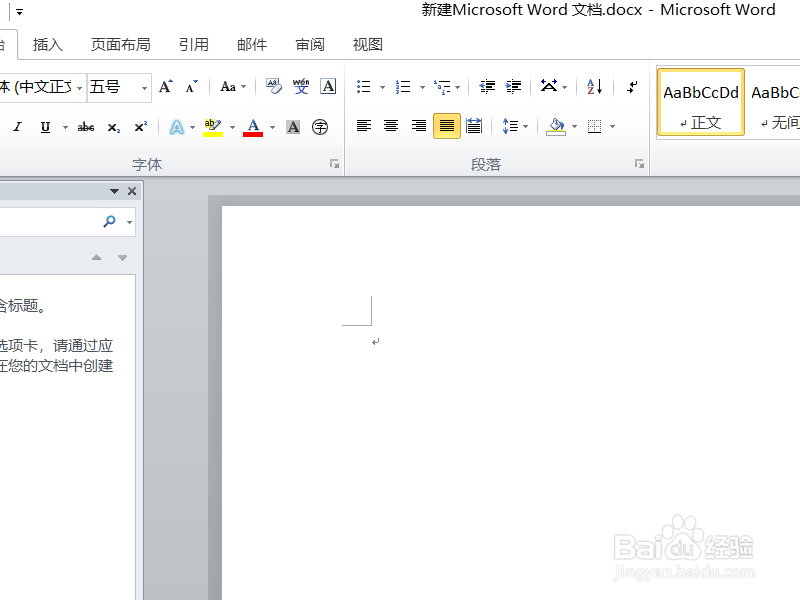Expand the borders dropdown arrow

coord(612,127)
